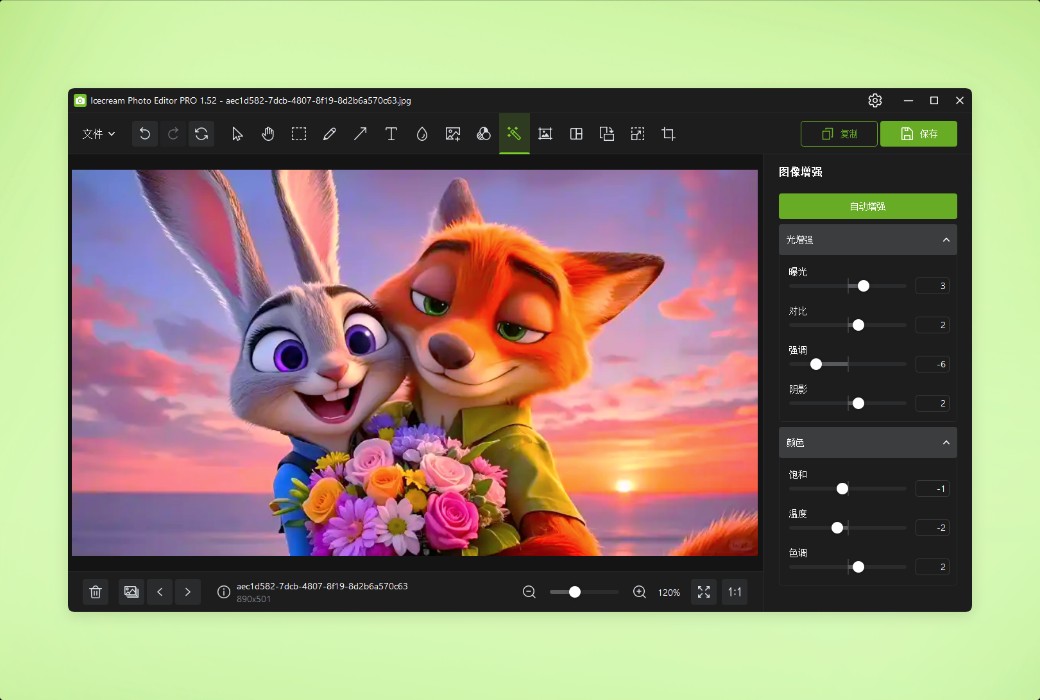Screen dimensions: 1040x700
Task: Click the 饱和 value input field
Action: [x=932, y=488]
